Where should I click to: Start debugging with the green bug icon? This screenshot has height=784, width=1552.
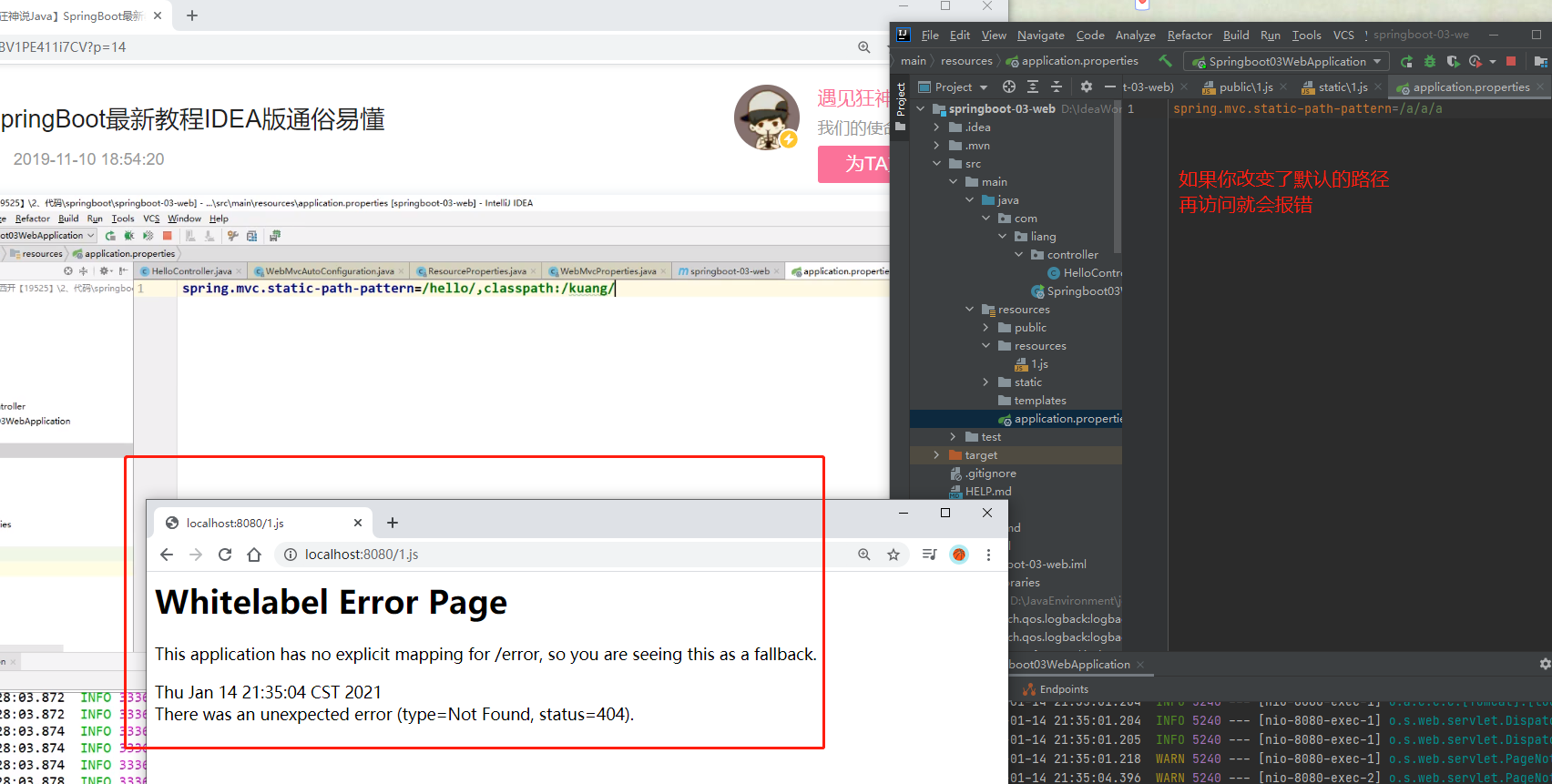click(1430, 61)
